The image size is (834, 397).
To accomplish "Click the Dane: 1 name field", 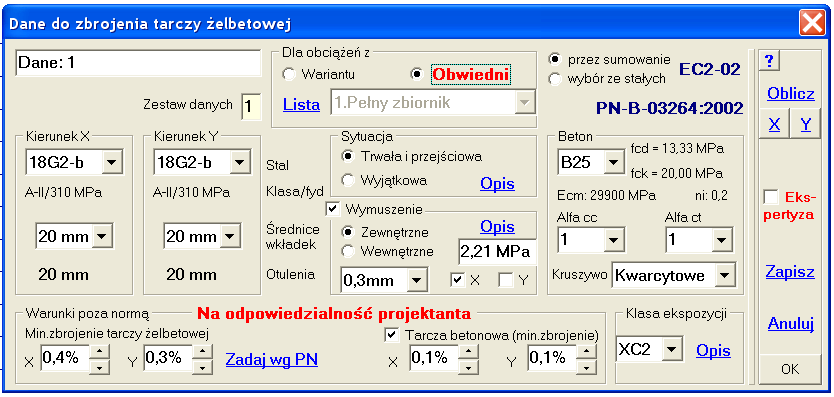I will (x=138, y=63).
